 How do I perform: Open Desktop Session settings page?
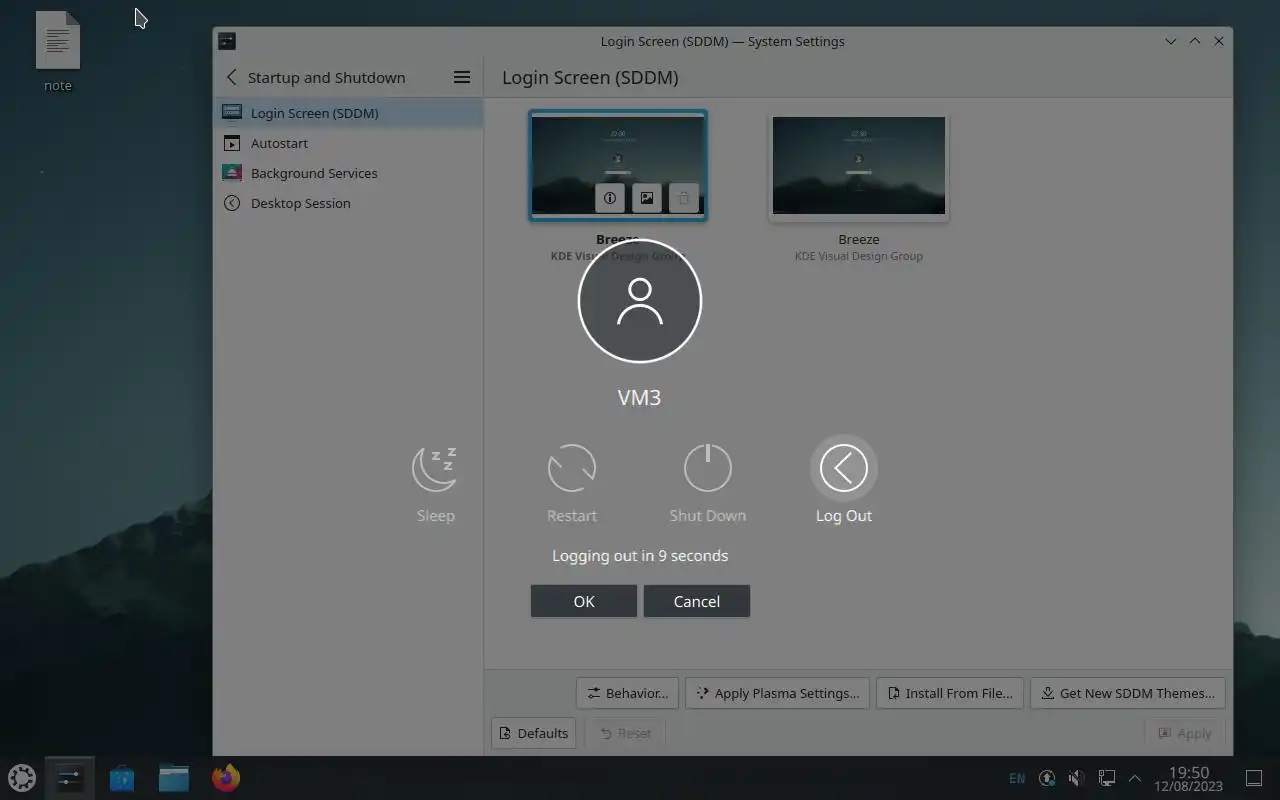click(348, 203)
